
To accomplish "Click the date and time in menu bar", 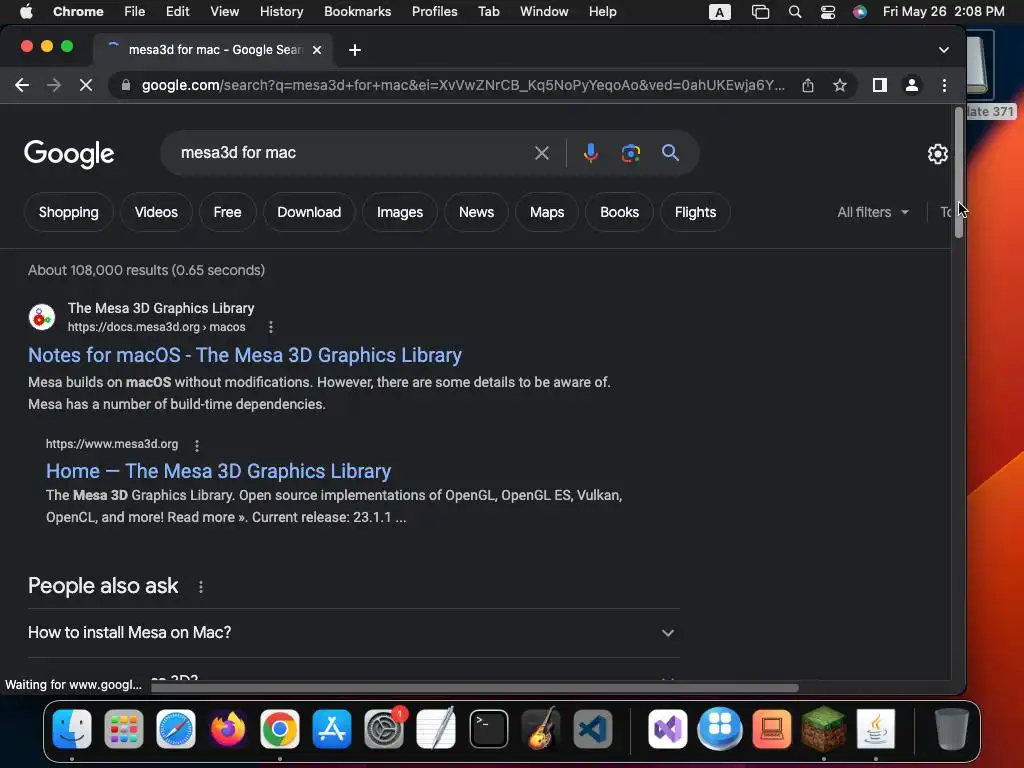I will [944, 12].
